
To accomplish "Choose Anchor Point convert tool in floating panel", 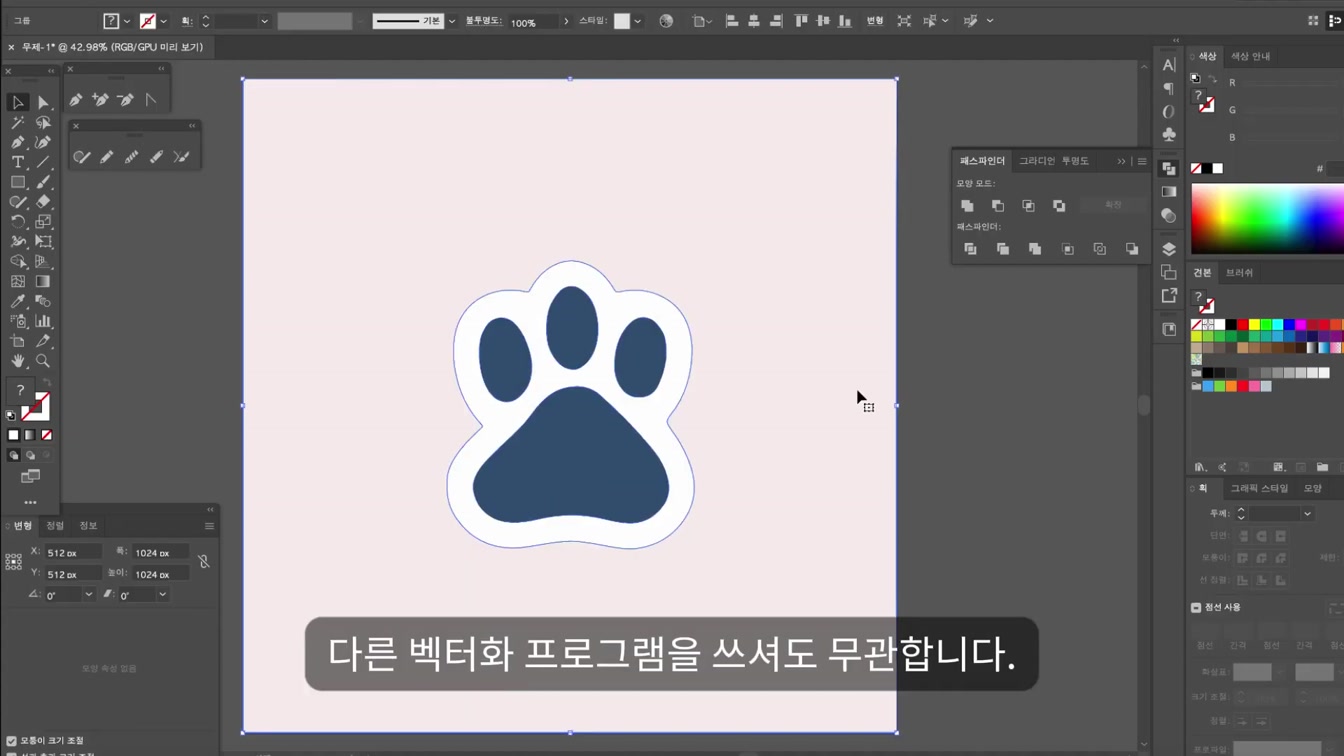I will 150,99.
